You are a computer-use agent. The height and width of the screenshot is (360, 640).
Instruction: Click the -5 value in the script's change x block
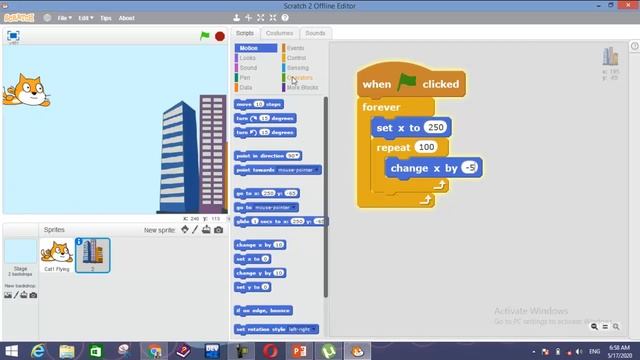tap(470, 167)
